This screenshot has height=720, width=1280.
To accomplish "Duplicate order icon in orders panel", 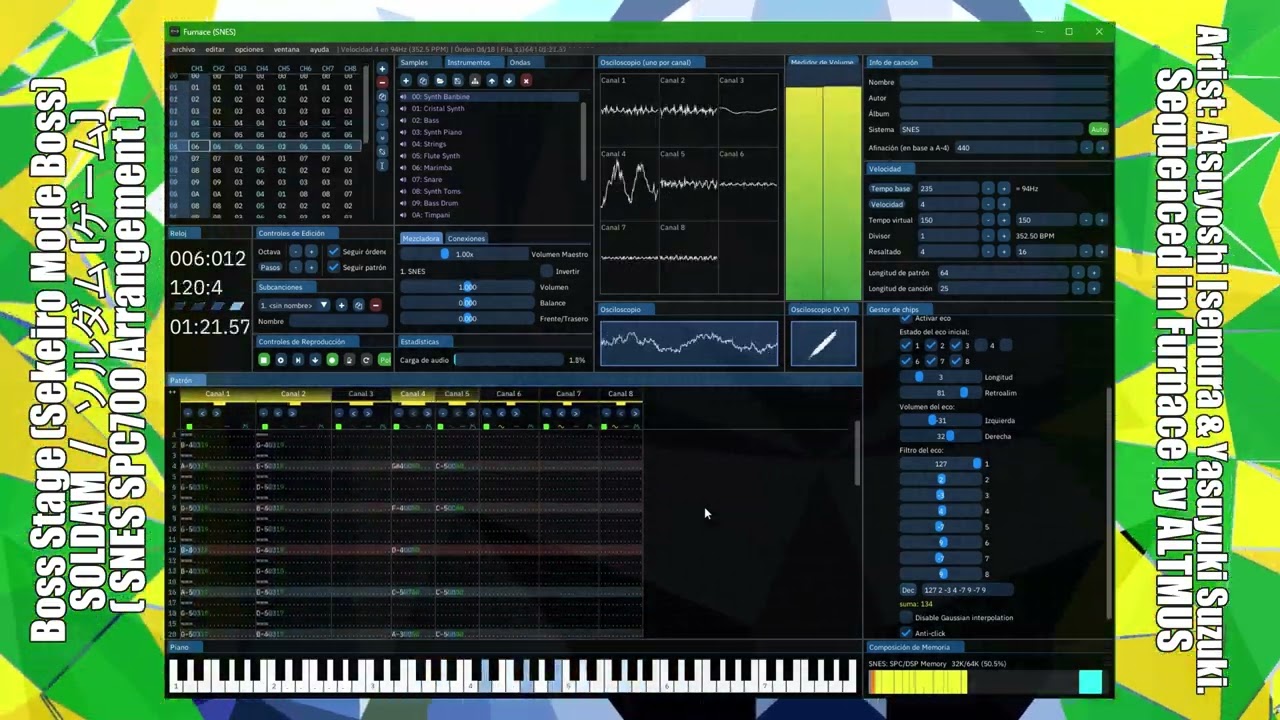I will tap(382, 97).
